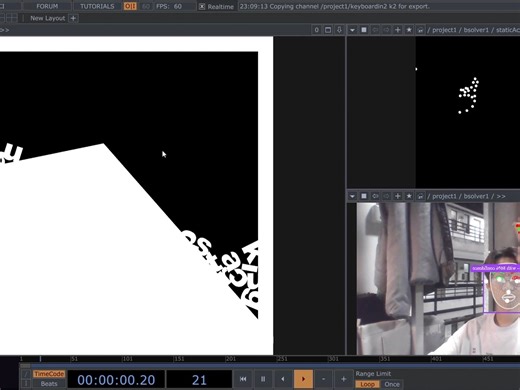The image size is (520, 390).
Task: Expand left pane path >> chevrons
Action: coord(5,30)
